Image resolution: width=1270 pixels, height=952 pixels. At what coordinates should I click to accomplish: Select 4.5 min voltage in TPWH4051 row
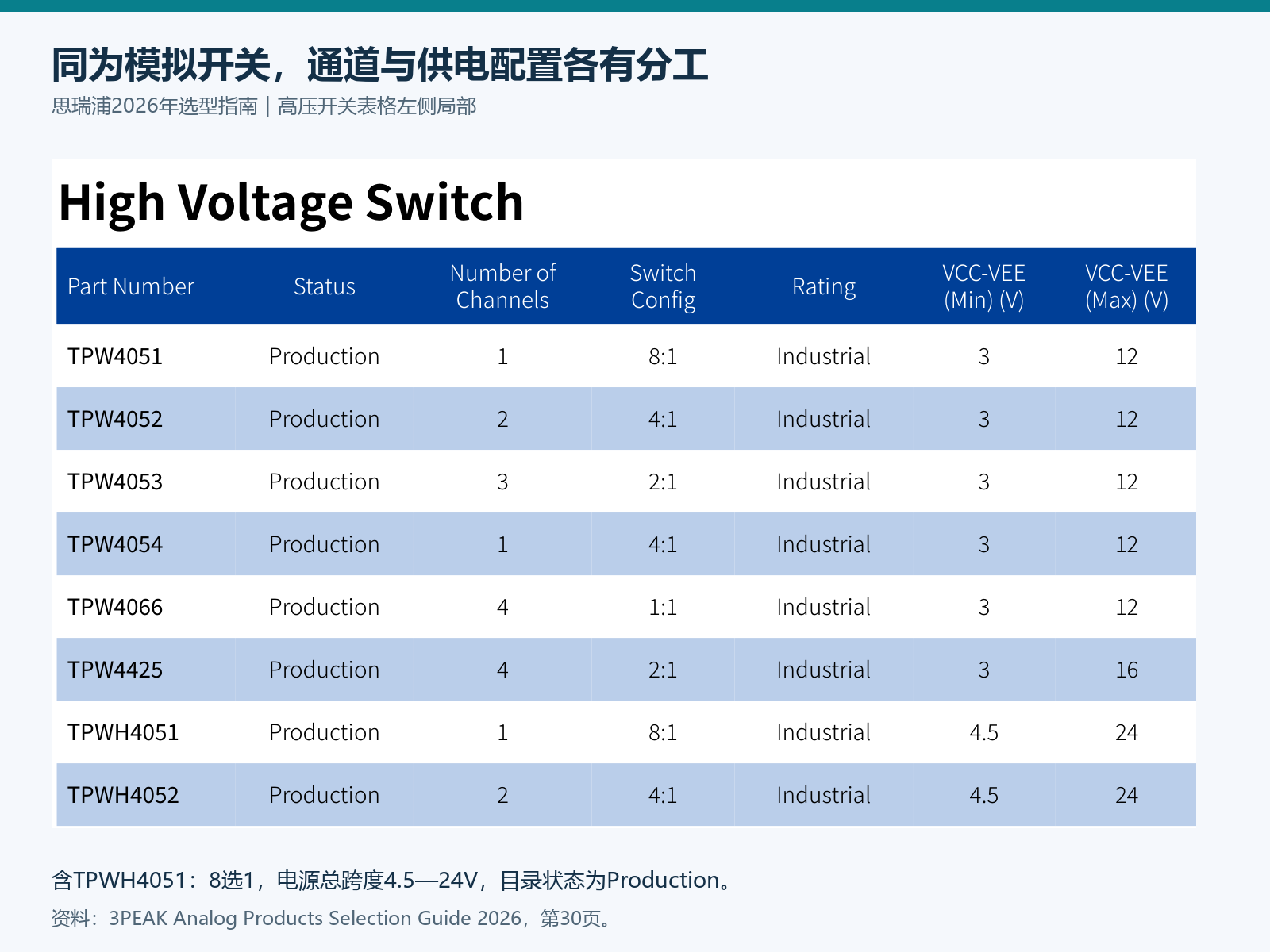point(983,732)
